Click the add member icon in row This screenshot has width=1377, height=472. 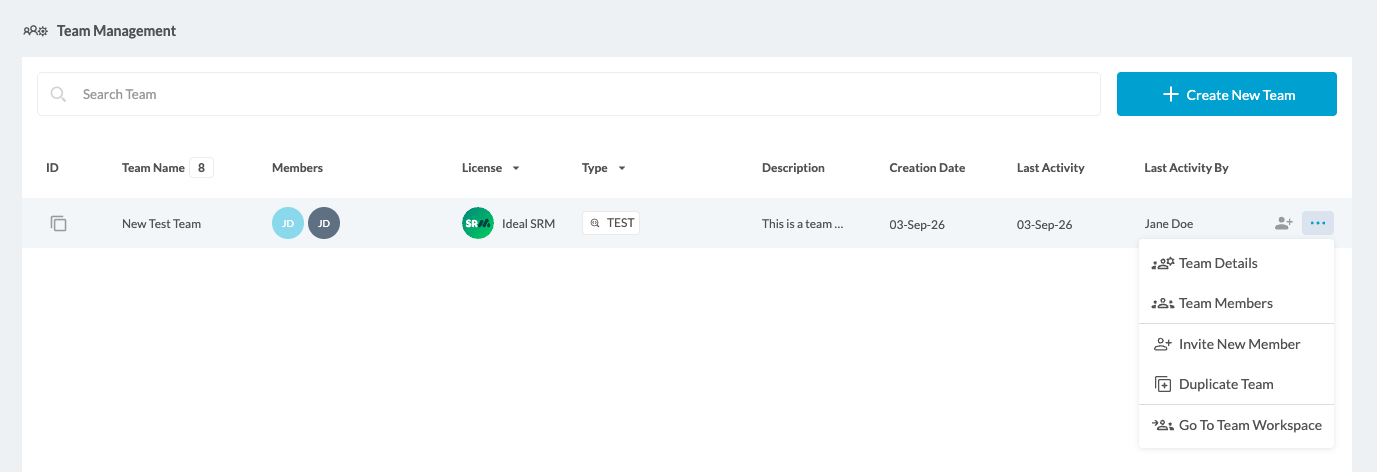pos(1284,224)
